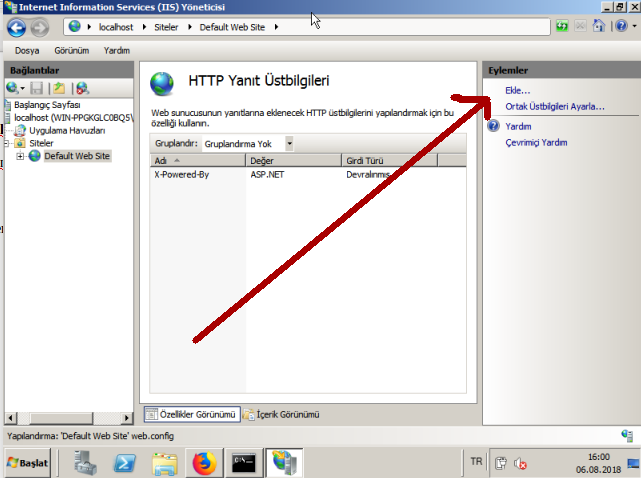Image resolution: width=641 pixels, height=478 pixels.
Task: Click Default Web Site in breadcrumb
Action: [x=232, y=27]
